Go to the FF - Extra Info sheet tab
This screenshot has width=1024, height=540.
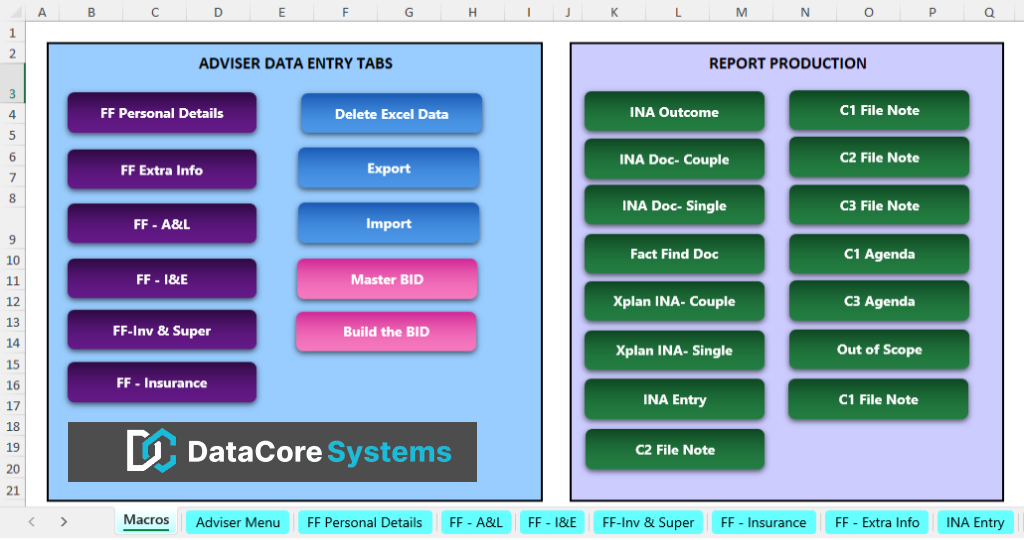[x=877, y=522]
